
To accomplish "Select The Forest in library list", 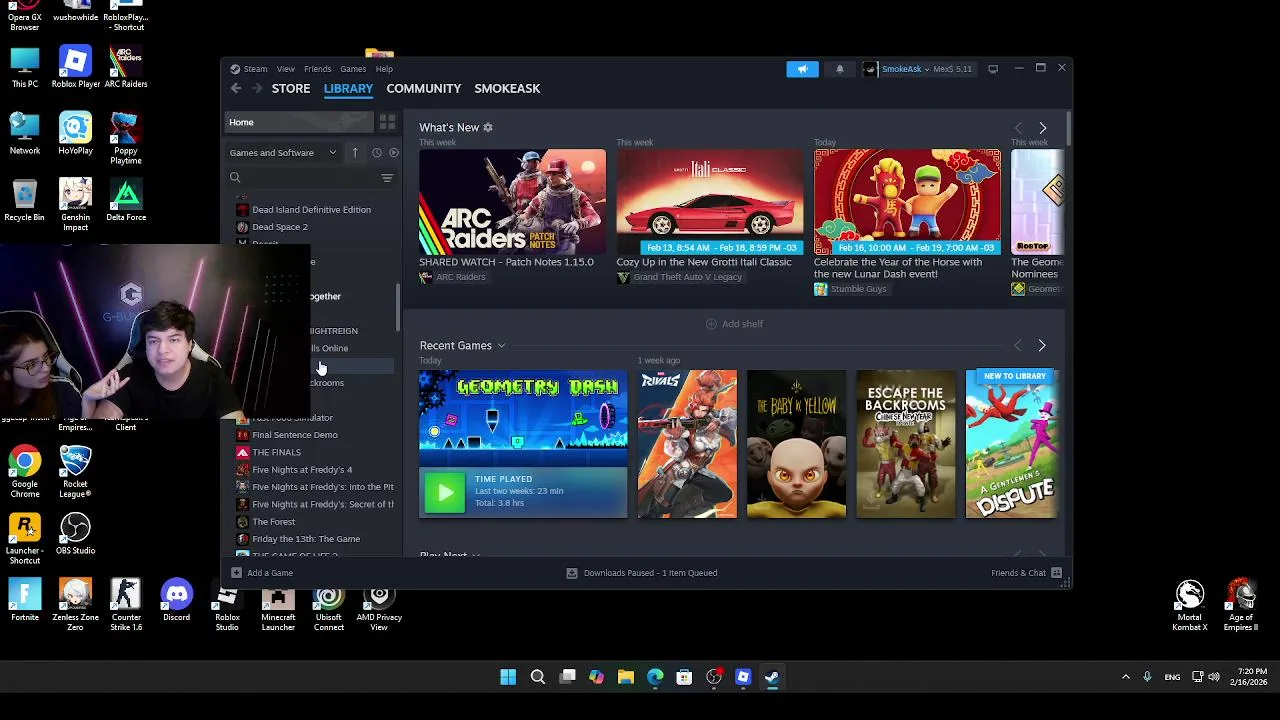I will pyautogui.click(x=273, y=522).
